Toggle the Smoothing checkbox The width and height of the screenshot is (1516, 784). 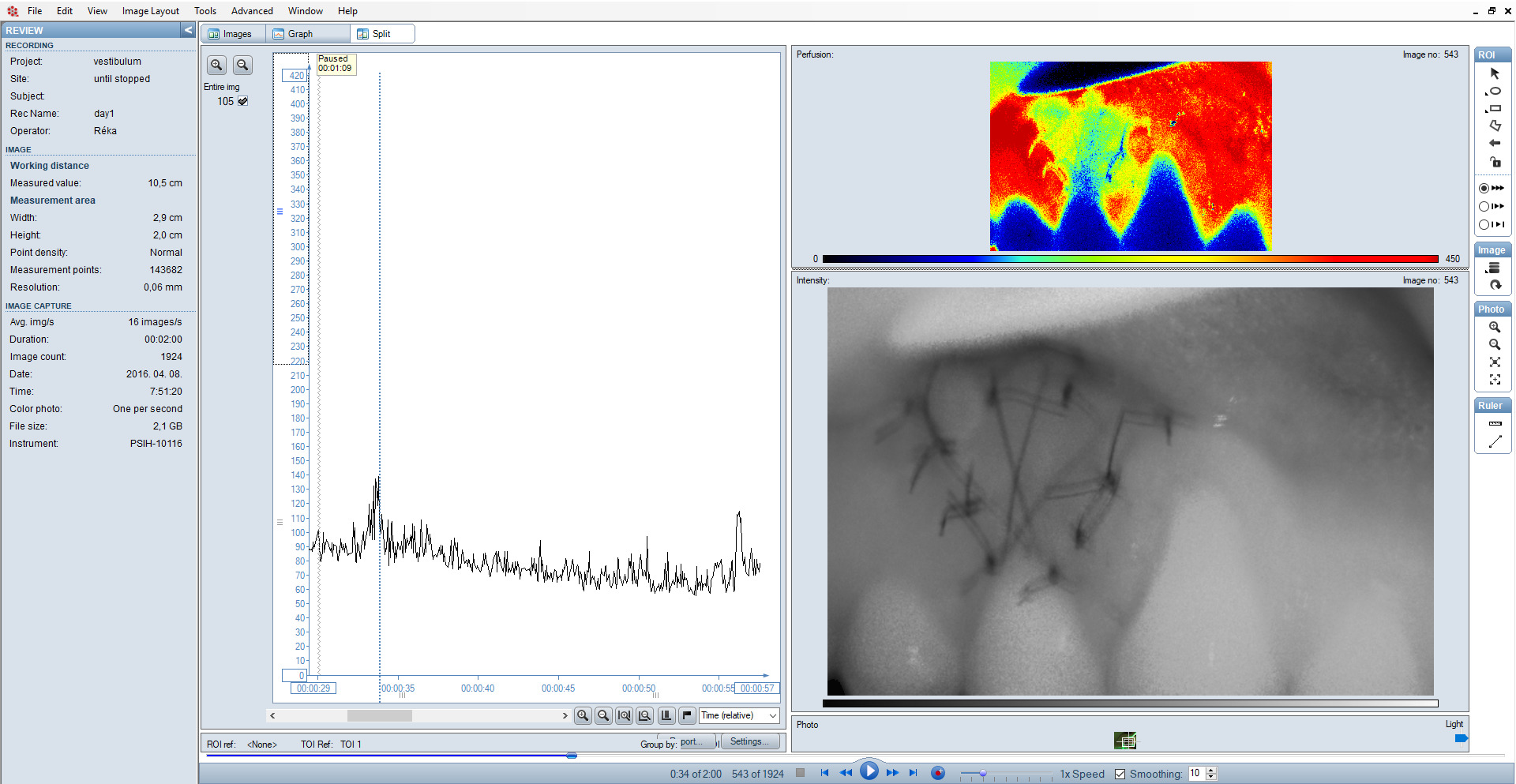[1120, 774]
